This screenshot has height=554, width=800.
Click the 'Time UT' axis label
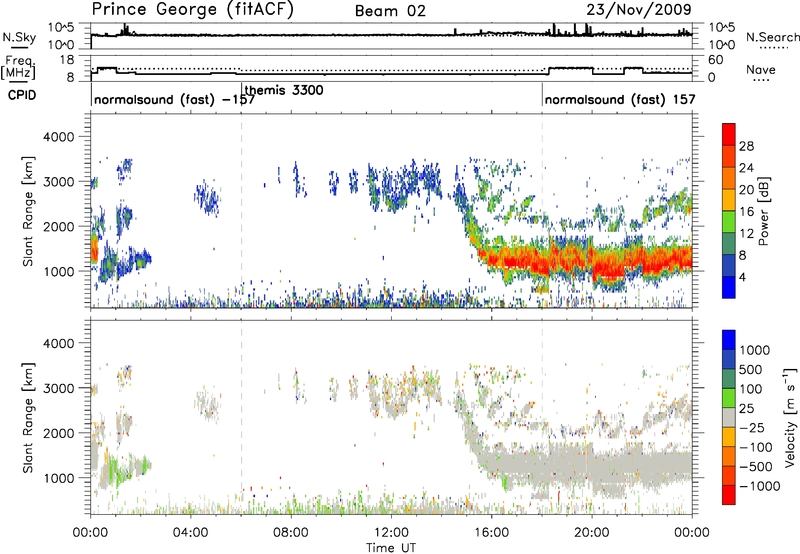click(x=391, y=548)
